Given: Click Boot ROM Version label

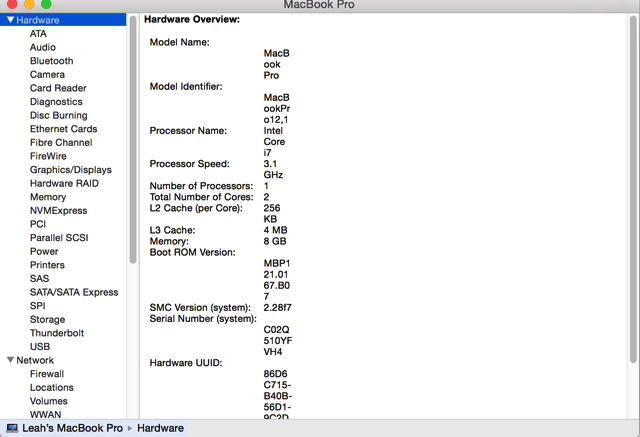Looking at the screenshot, I should click(193, 252).
